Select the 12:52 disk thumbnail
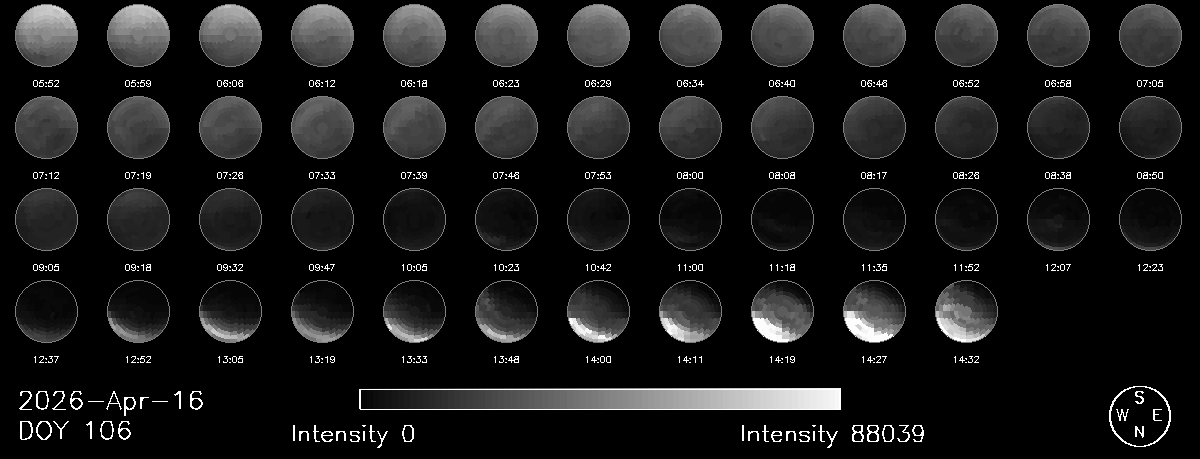Image resolution: width=1200 pixels, height=459 pixels. 138,311
